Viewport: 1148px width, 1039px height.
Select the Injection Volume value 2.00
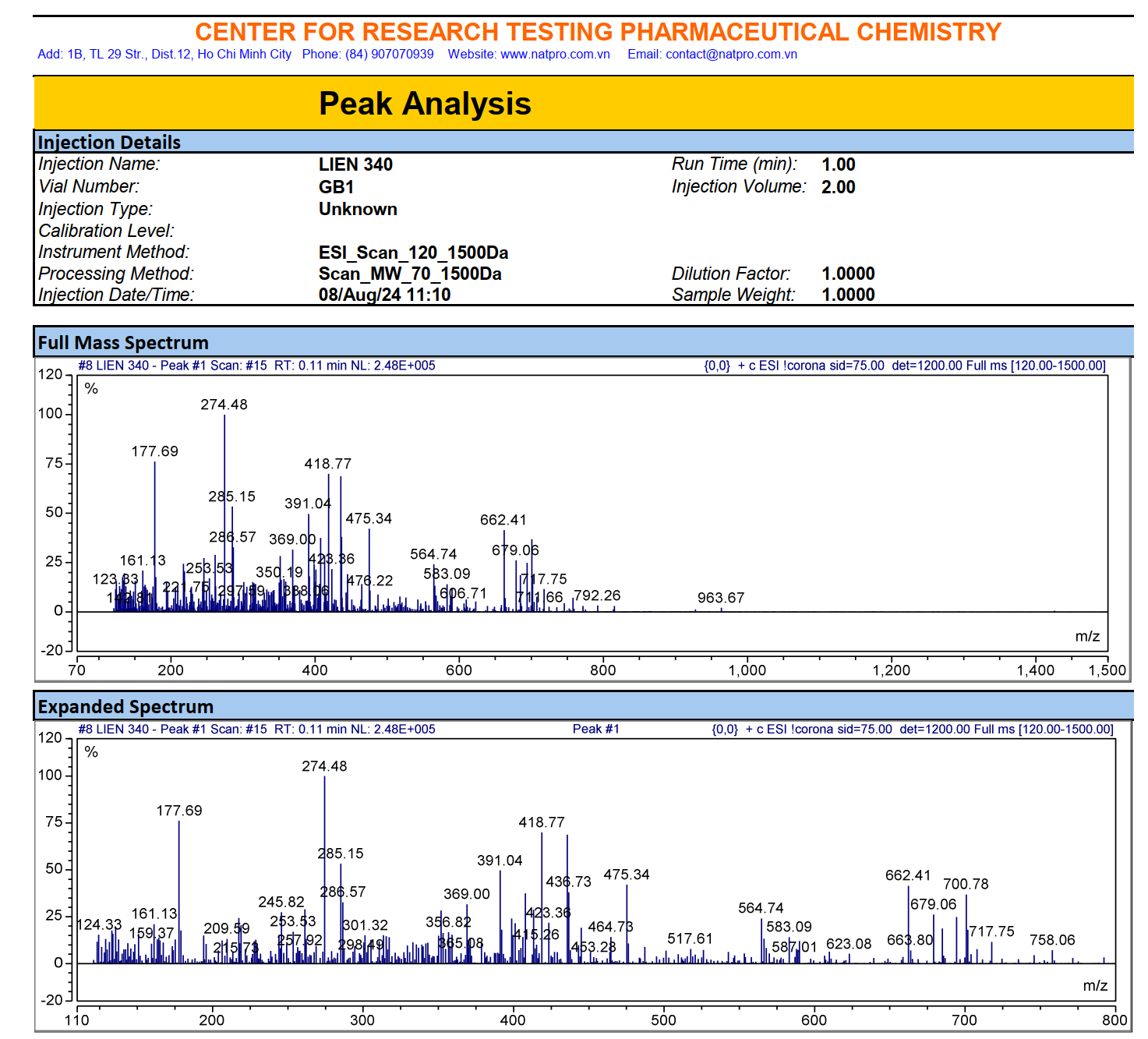[839, 187]
